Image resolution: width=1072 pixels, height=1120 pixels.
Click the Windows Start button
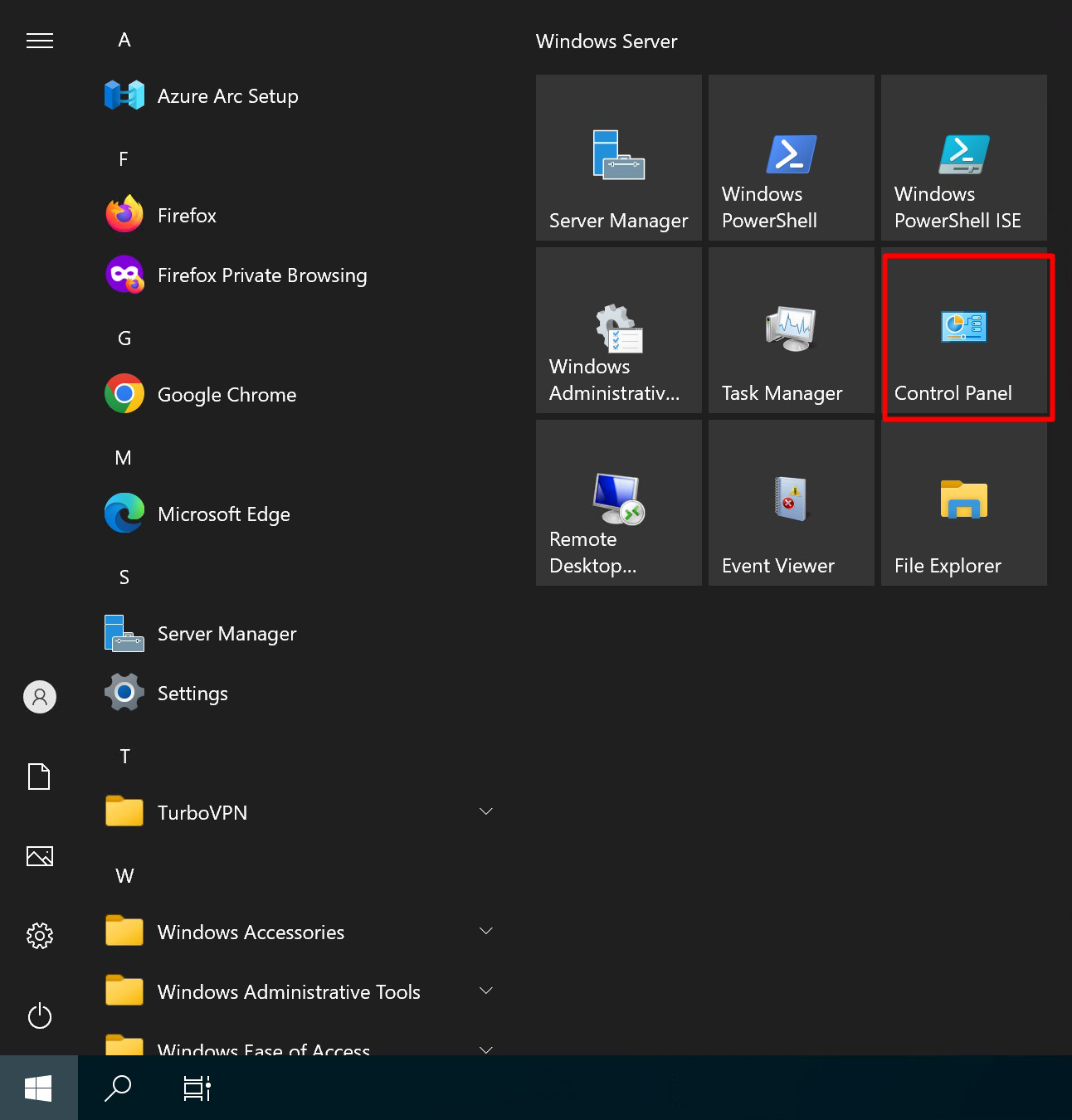39,1088
